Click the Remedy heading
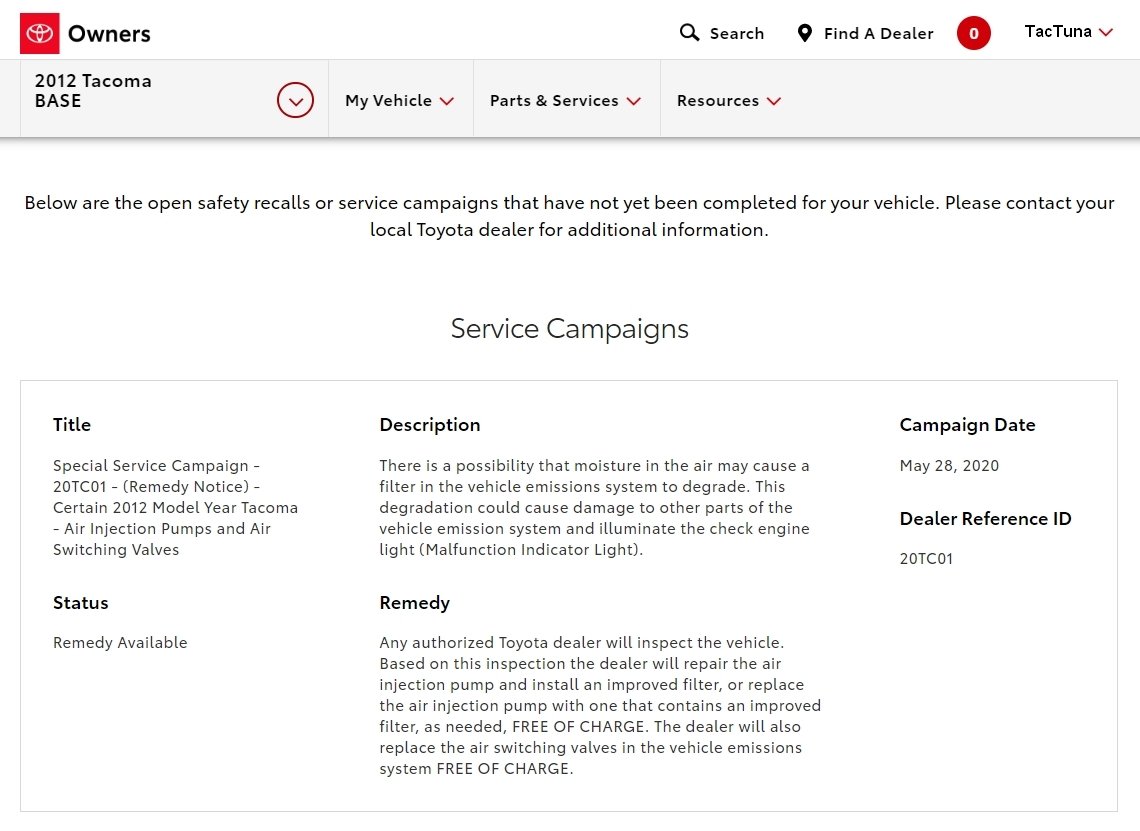 click(x=414, y=603)
